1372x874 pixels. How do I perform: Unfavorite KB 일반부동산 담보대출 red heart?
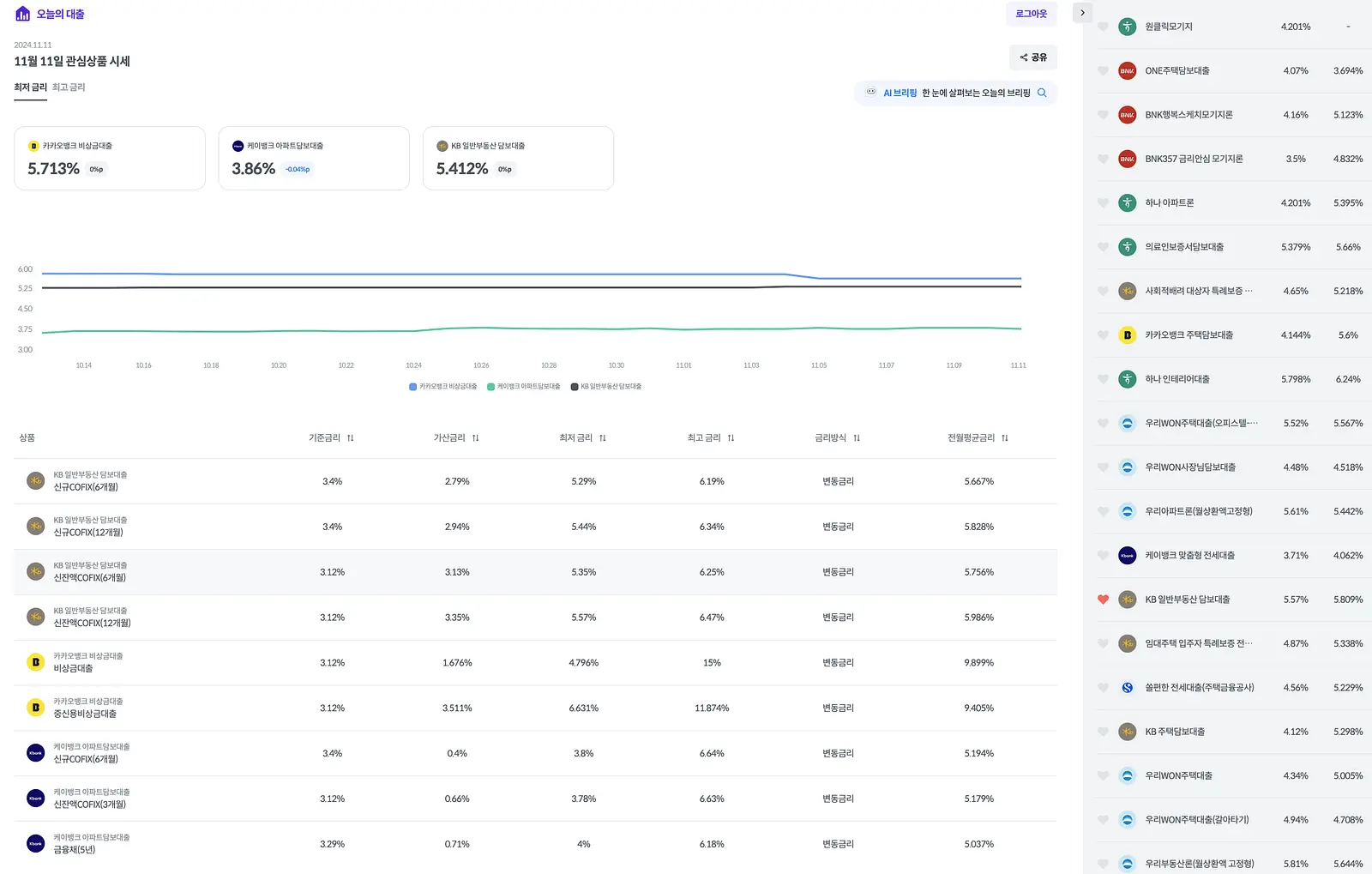(1104, 600)
